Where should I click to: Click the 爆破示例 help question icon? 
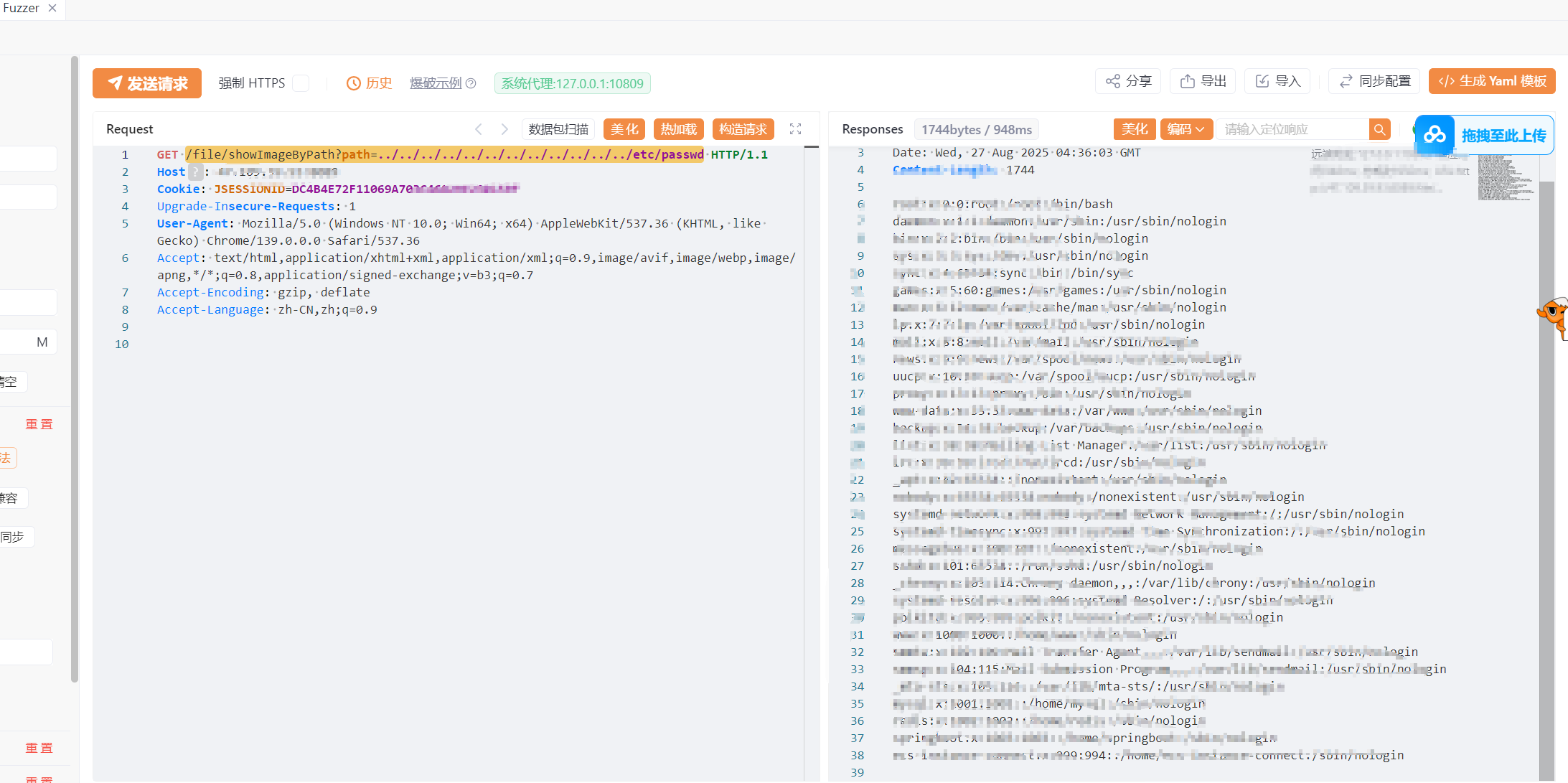coord(471,83)
